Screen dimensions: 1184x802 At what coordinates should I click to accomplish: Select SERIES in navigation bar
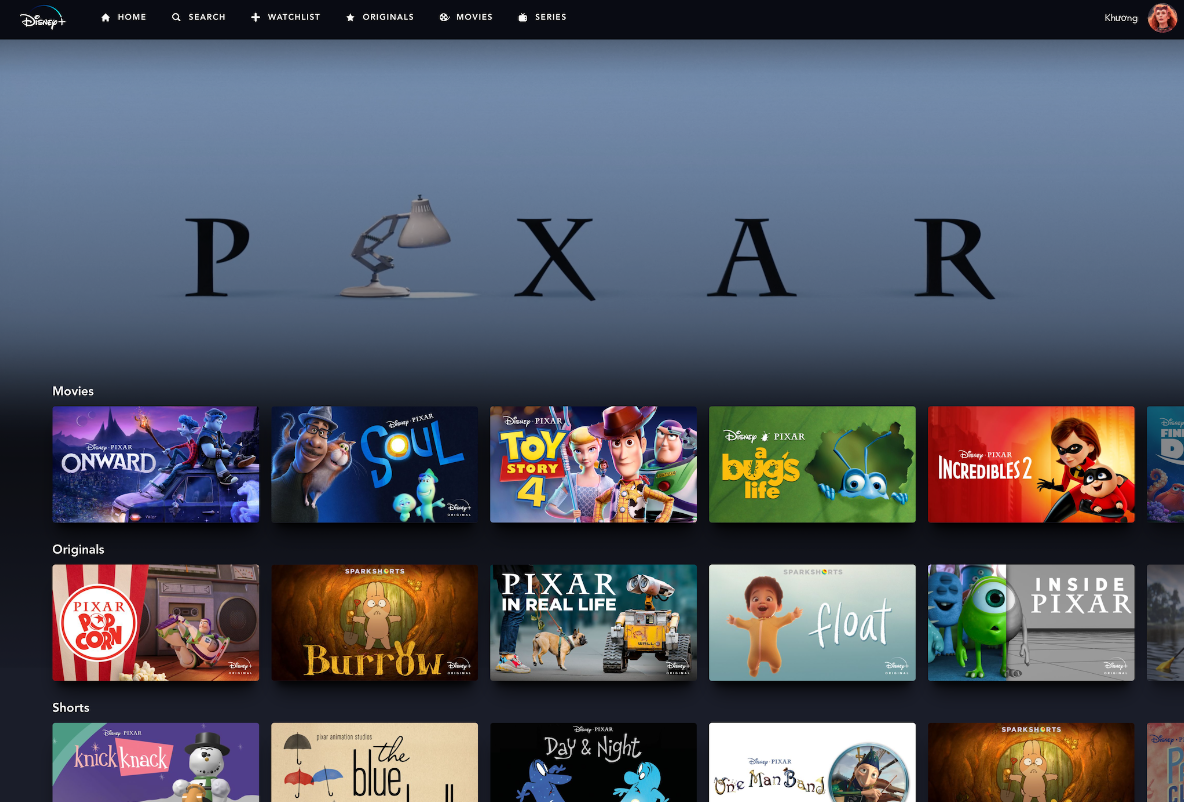[x=550, y=17]
